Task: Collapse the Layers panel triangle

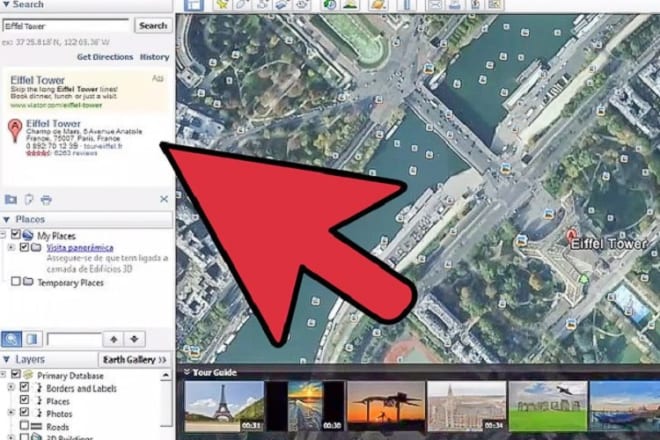Action: click(x=6, y=360)
